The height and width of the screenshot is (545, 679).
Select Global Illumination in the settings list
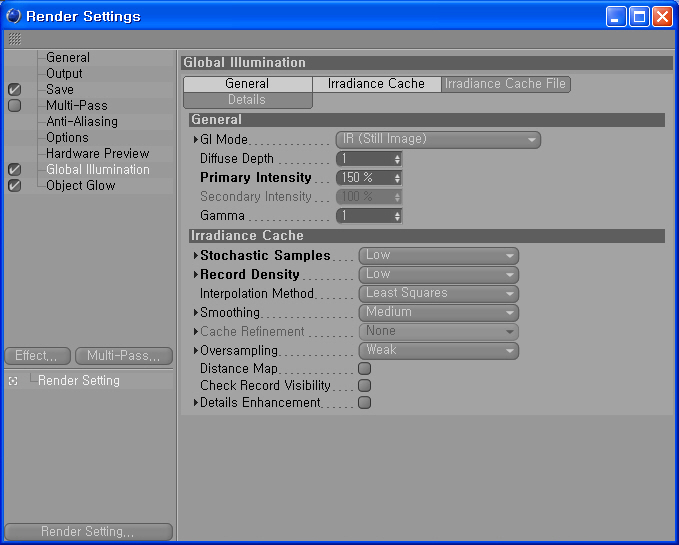98,170
